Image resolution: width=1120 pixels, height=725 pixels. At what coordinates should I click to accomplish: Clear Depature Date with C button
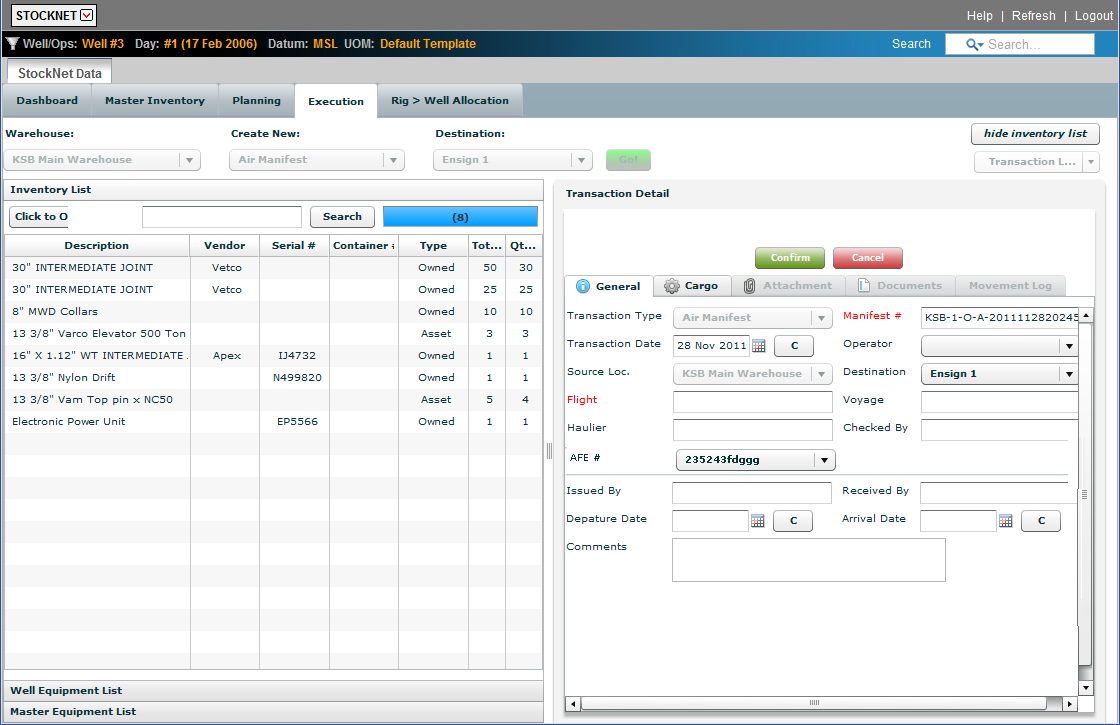click(x=793, y=521)
